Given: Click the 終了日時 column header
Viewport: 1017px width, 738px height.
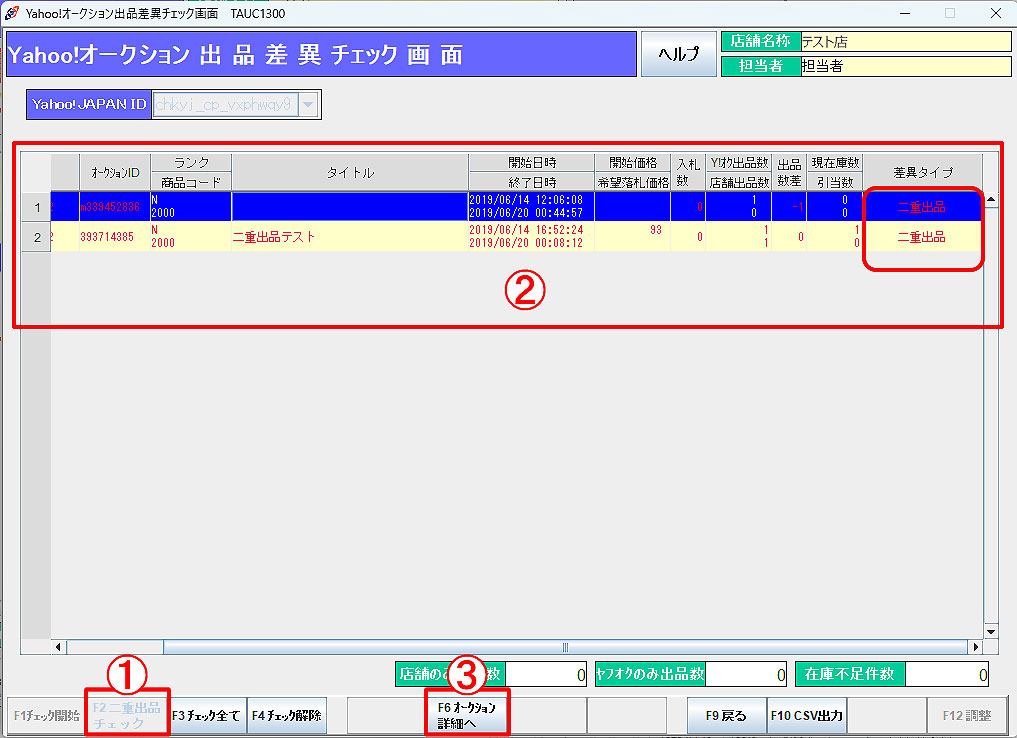Looking at the screenshot, I should 531,182.
